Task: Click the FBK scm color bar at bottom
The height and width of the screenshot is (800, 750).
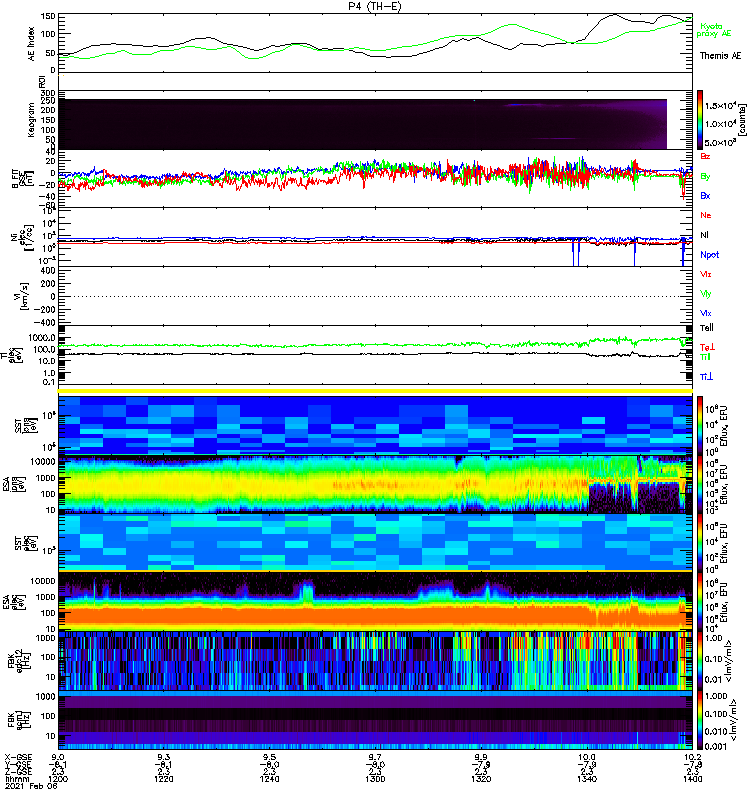Action: point(700,720)
